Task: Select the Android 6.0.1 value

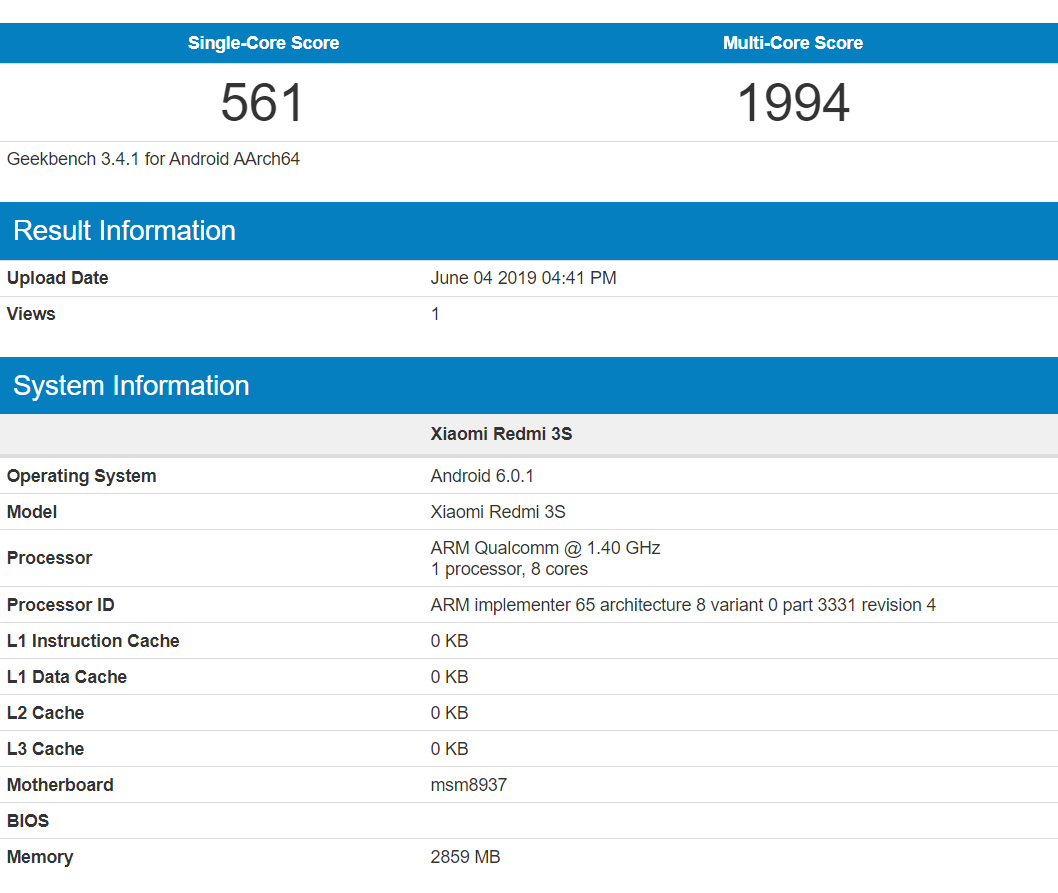Action: click(x=482, y=476)
